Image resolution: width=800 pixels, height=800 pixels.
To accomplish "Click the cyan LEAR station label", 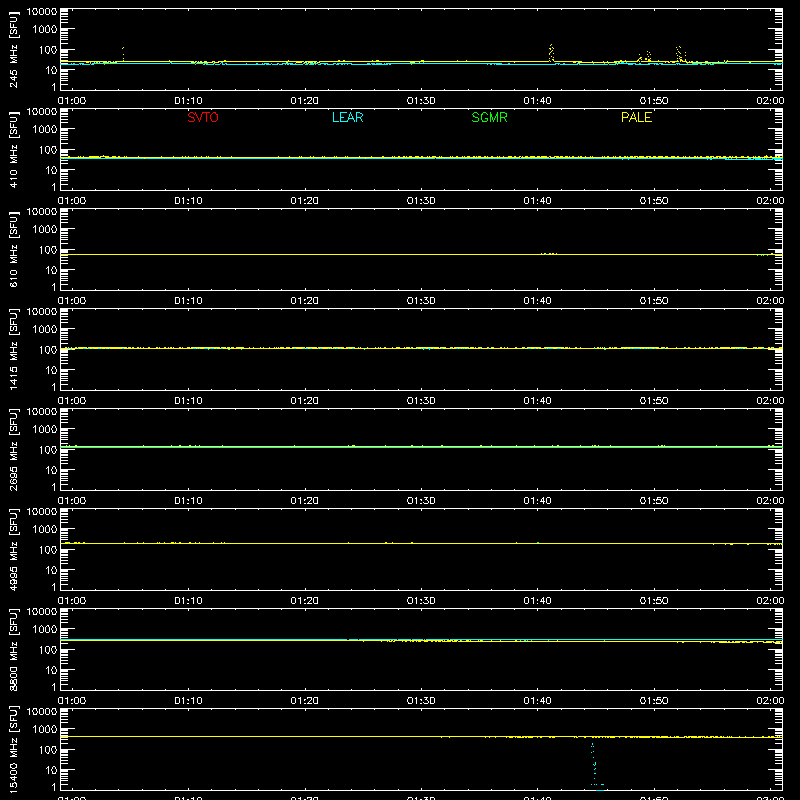I will (347, 117).
